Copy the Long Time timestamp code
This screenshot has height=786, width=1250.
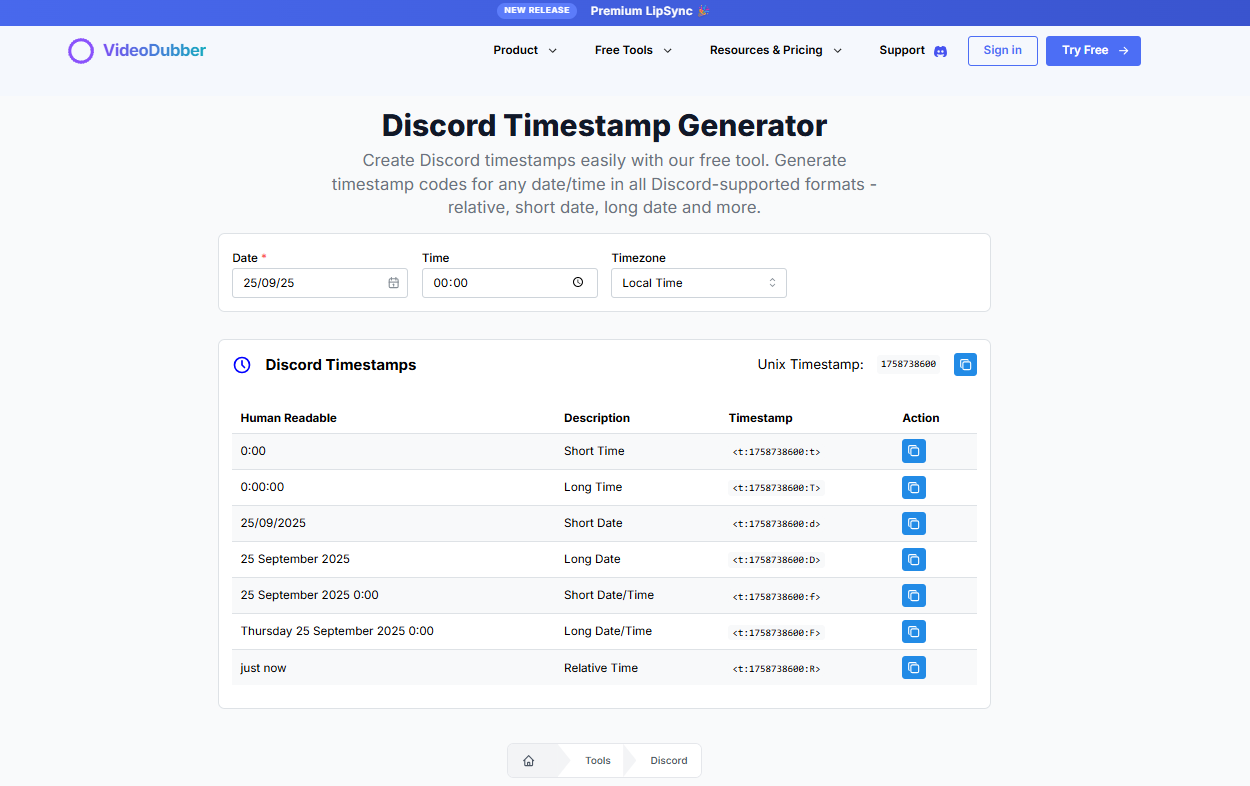(x=913, y=487)
